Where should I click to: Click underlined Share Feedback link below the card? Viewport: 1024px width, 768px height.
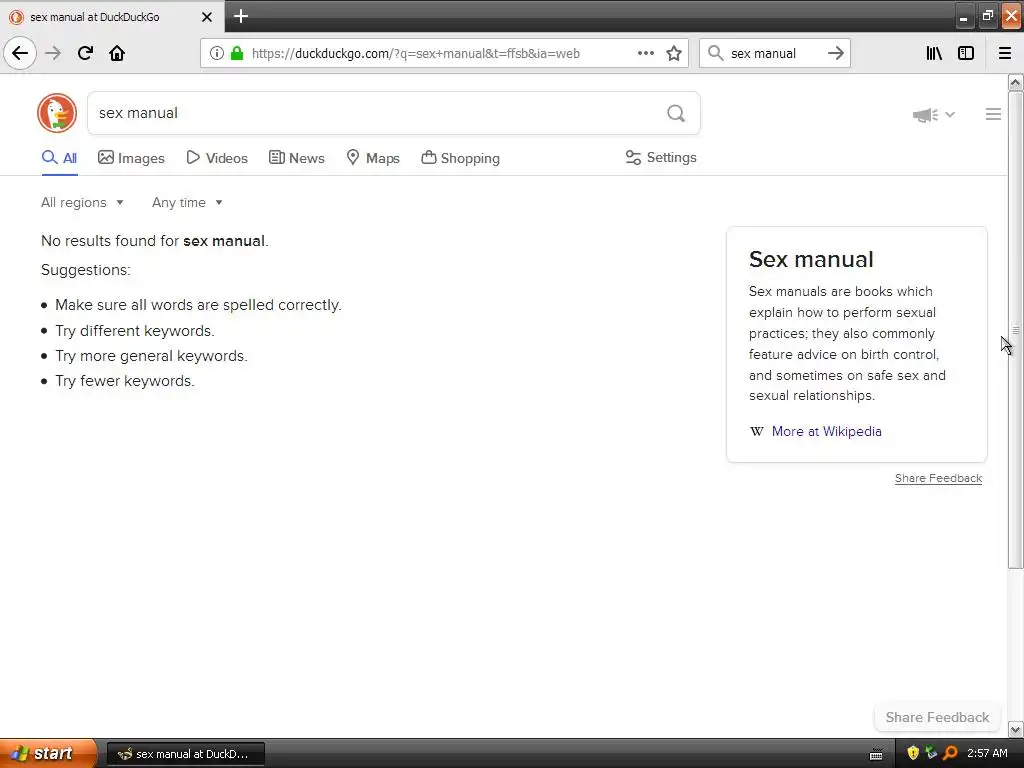938,478
